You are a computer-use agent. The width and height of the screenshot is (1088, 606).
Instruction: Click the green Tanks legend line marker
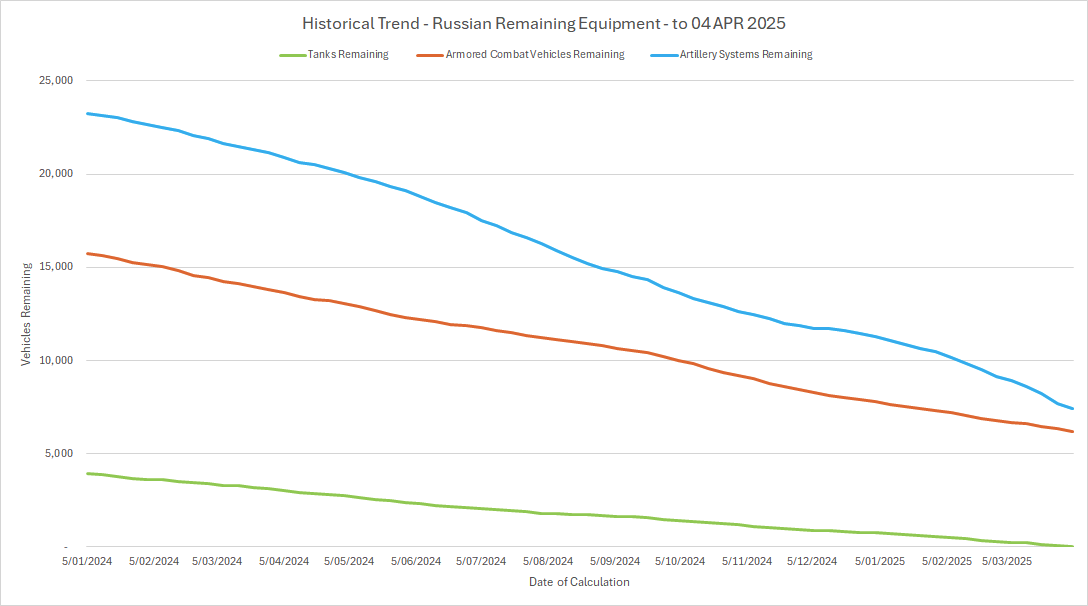pos(292,55)
